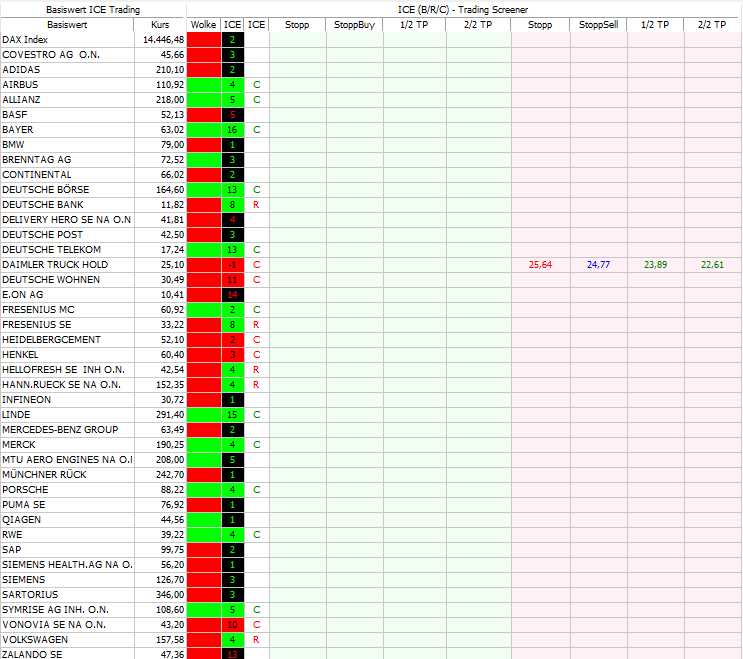Image resolution: width=743 pixels, height=659 pixels.
Task: Click Daimler Truck Stopp value 25,64
Action: point(540,265)
